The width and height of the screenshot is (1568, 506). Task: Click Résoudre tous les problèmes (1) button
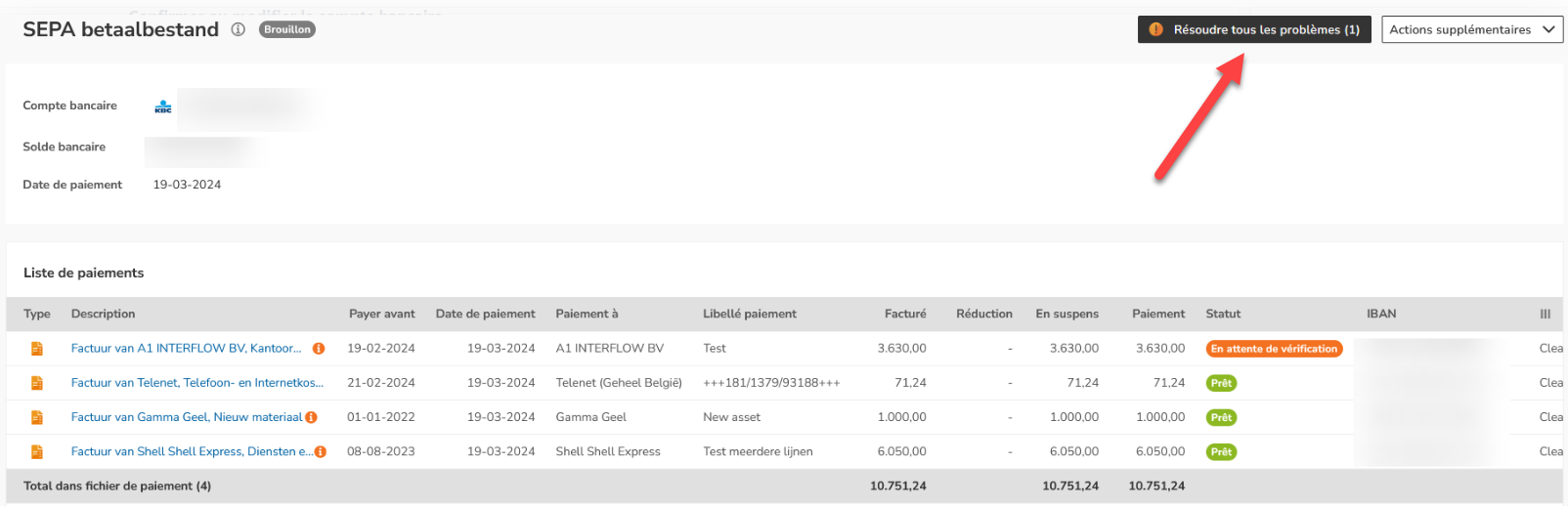[x=1254, y=29]
